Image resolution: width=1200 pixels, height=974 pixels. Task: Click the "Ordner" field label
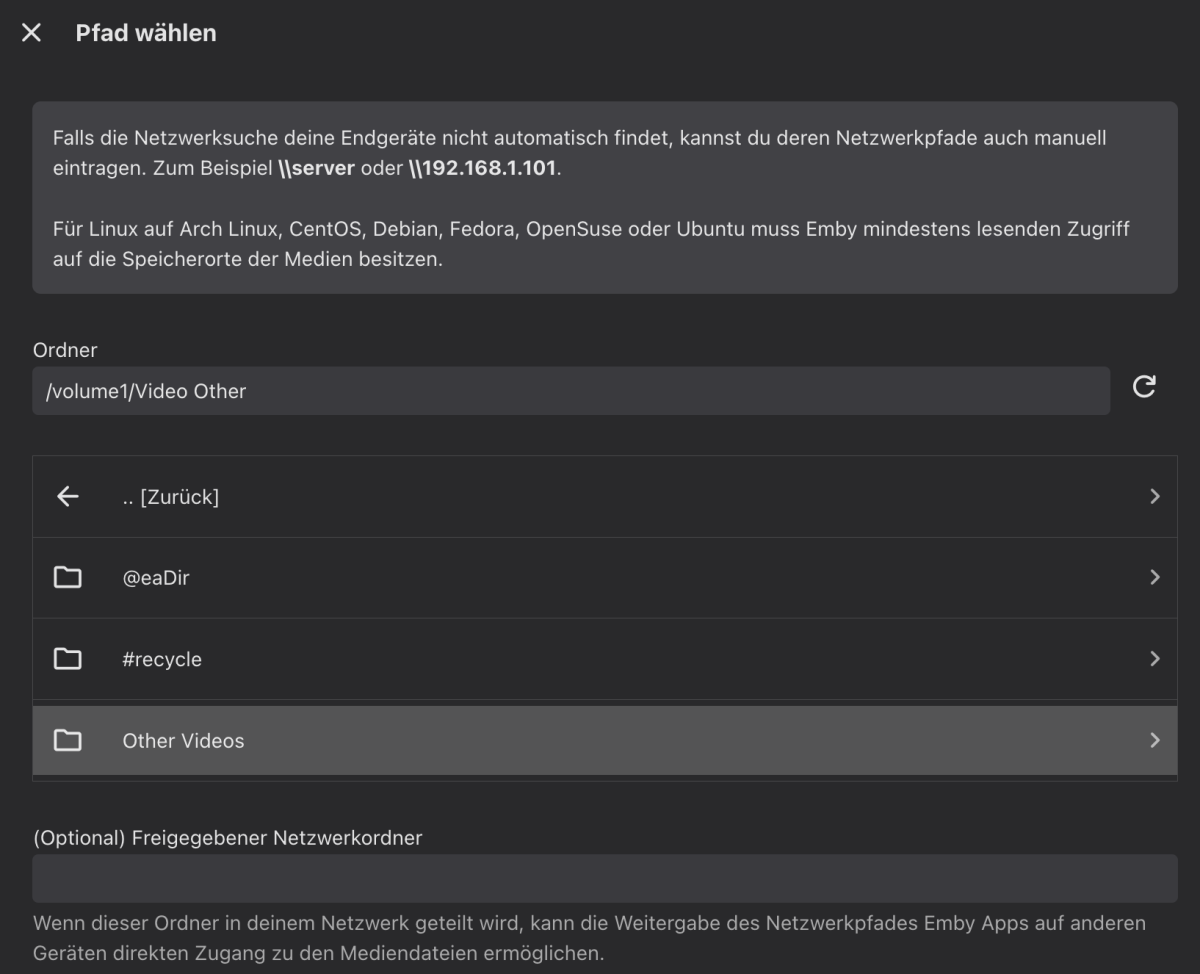65,350
